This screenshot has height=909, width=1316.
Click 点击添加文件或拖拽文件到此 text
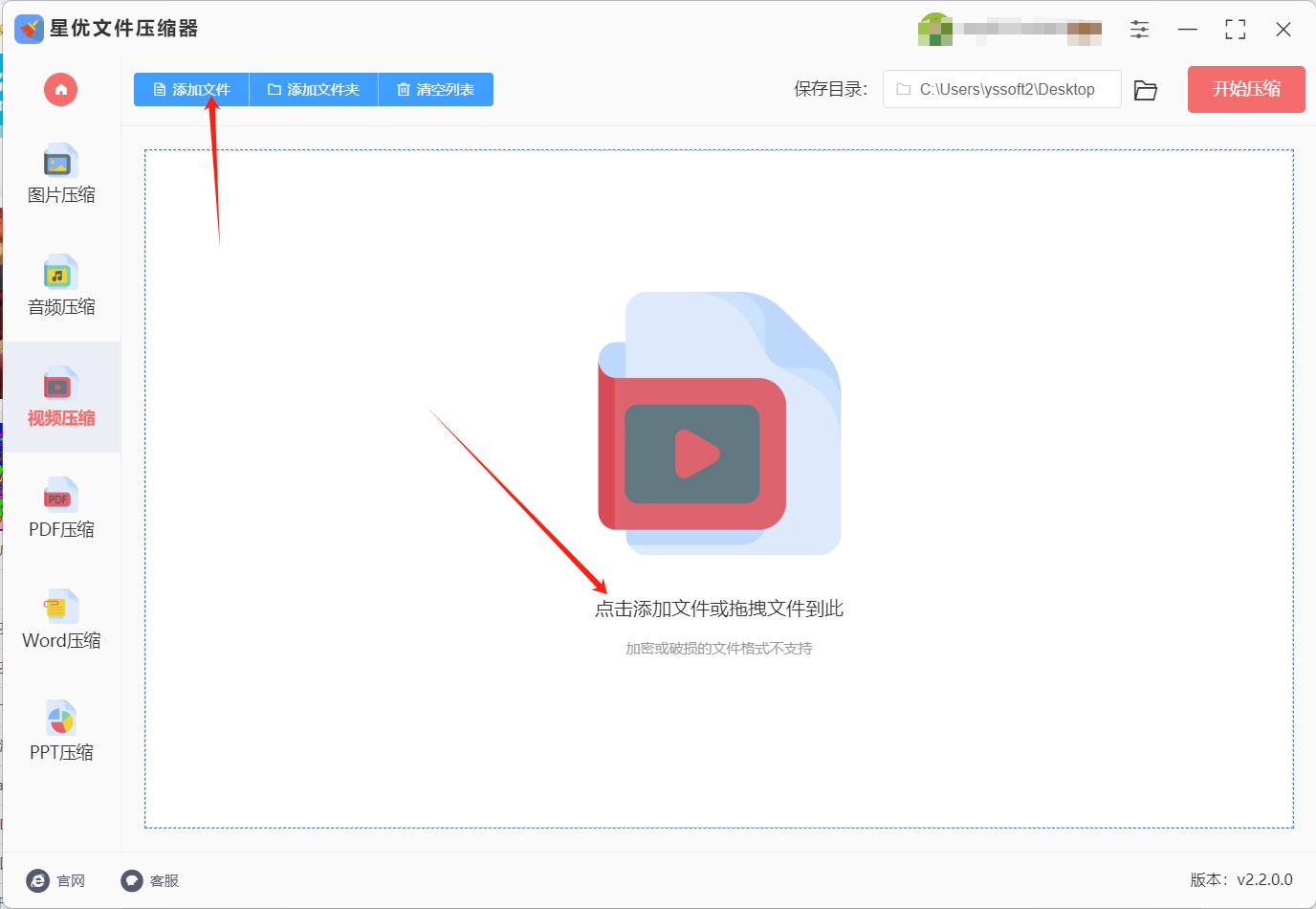(719, 609)
